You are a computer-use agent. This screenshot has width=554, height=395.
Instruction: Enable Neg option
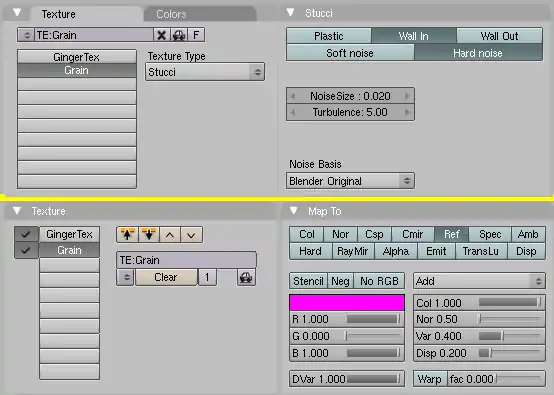340,281
